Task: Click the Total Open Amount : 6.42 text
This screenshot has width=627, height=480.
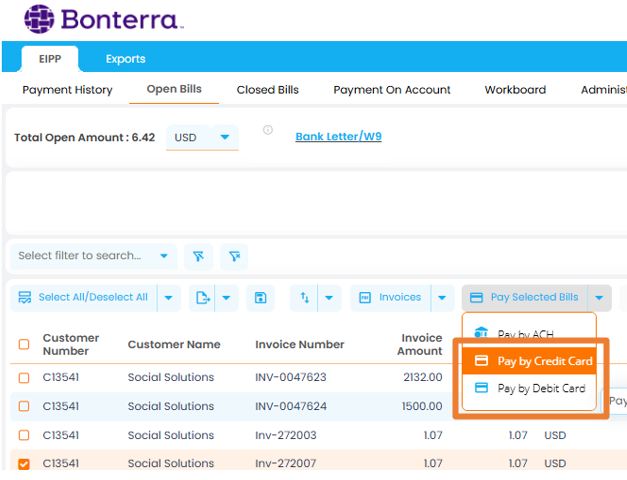Action: 84,138
